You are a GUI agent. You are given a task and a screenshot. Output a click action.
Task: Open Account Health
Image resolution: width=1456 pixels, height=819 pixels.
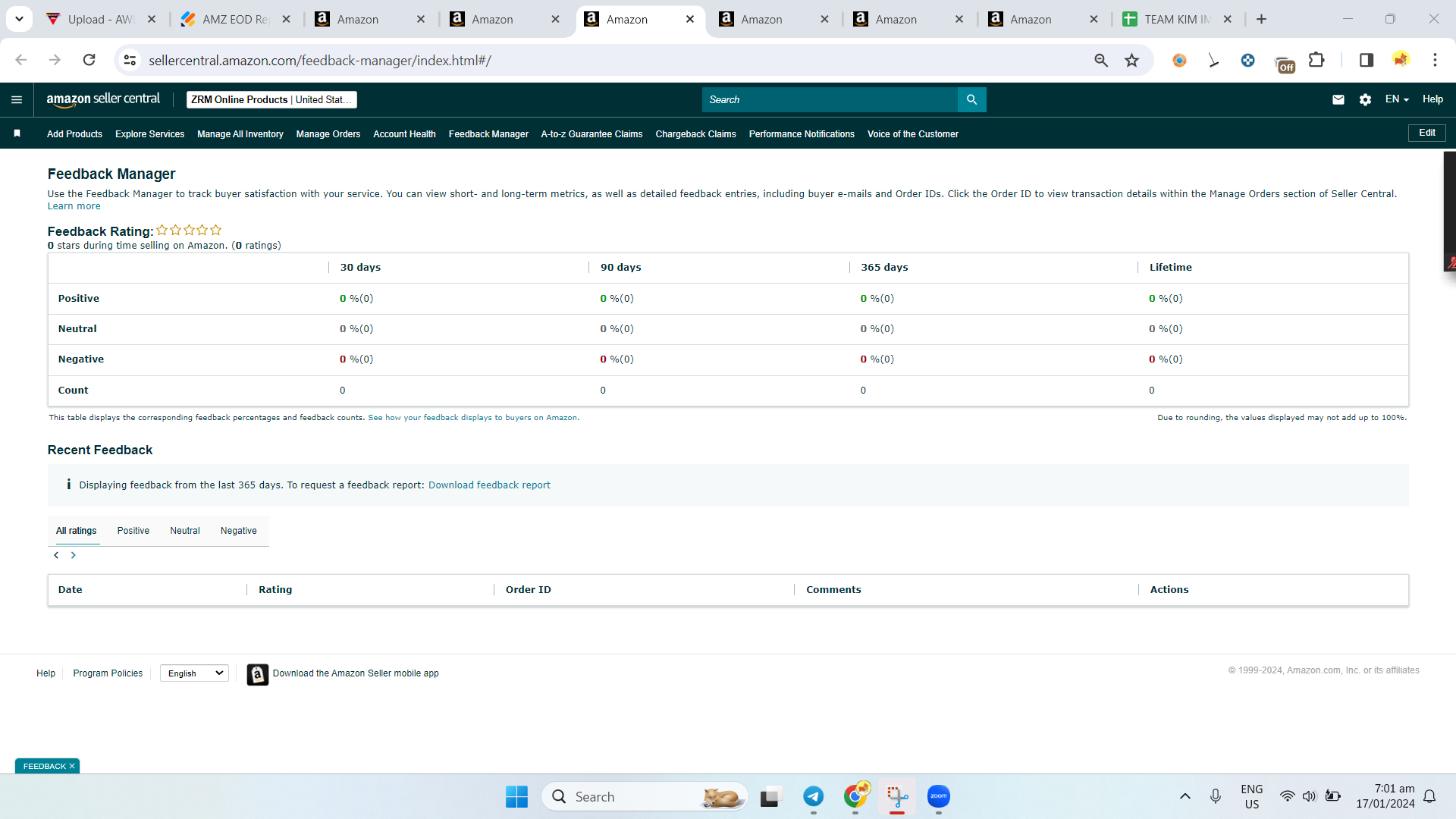pos(404,134)
